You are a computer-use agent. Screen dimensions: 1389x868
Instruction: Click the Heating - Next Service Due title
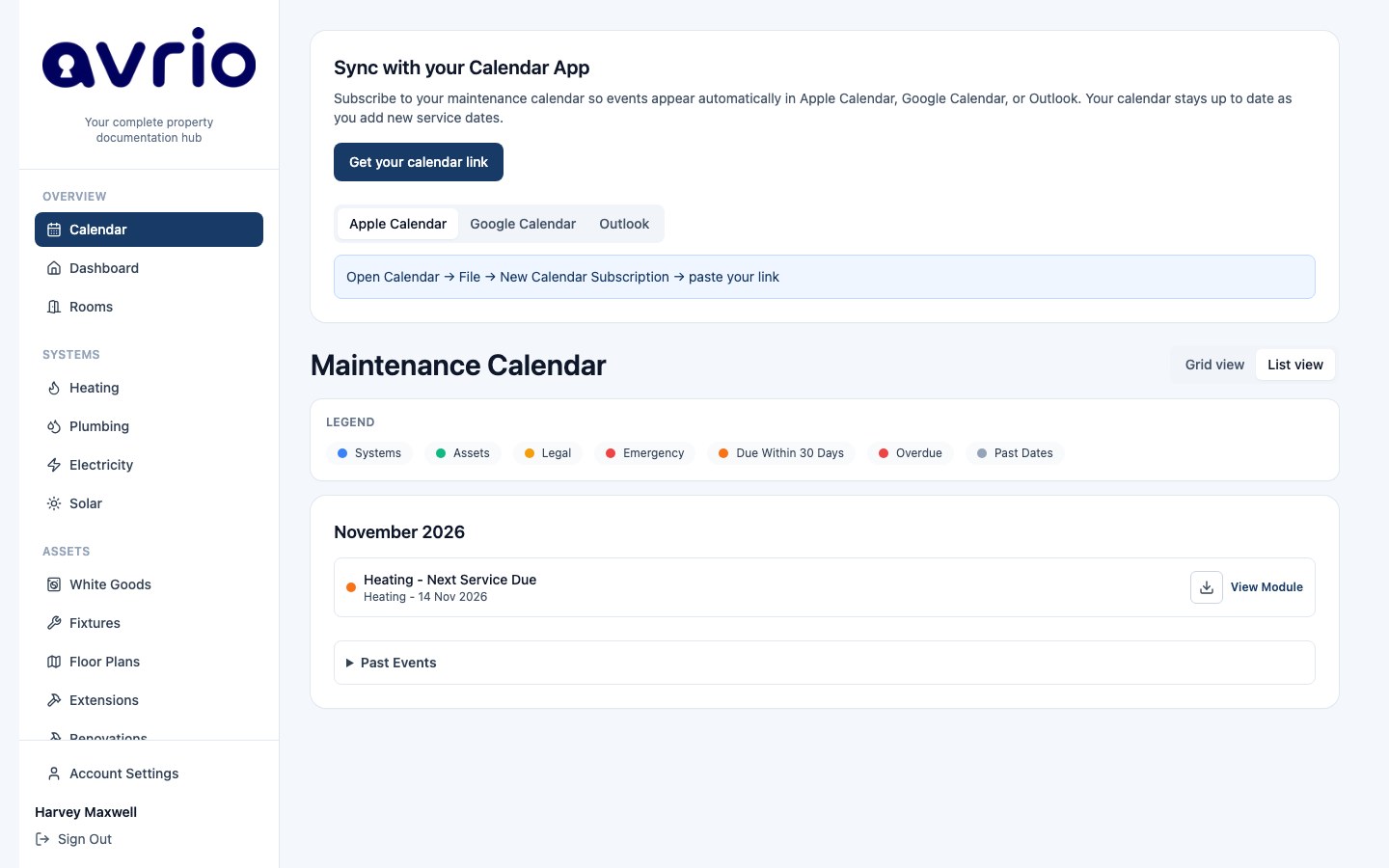(x=449, y=580)
